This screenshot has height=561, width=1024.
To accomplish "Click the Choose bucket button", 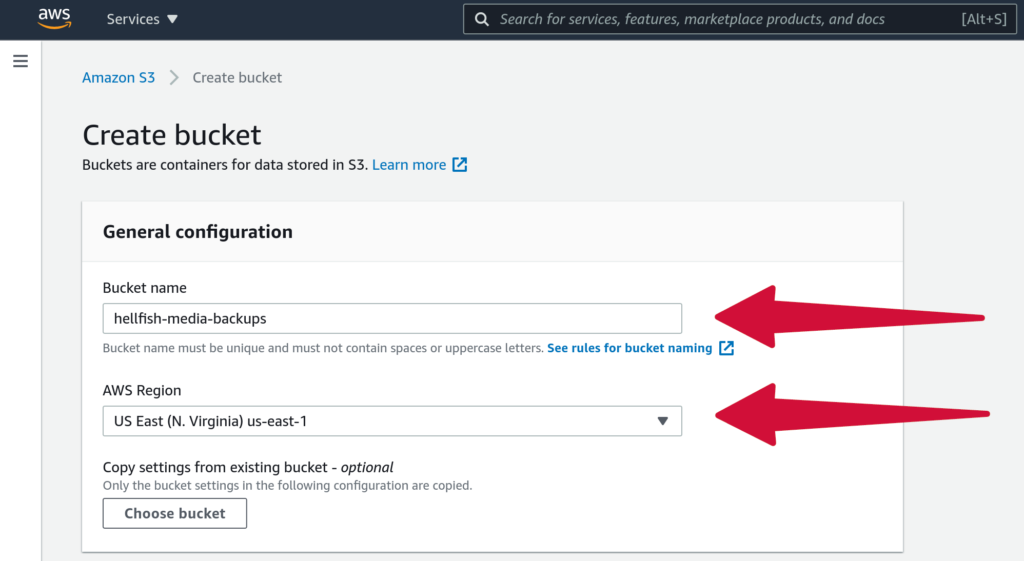I will tap(174, 513).
